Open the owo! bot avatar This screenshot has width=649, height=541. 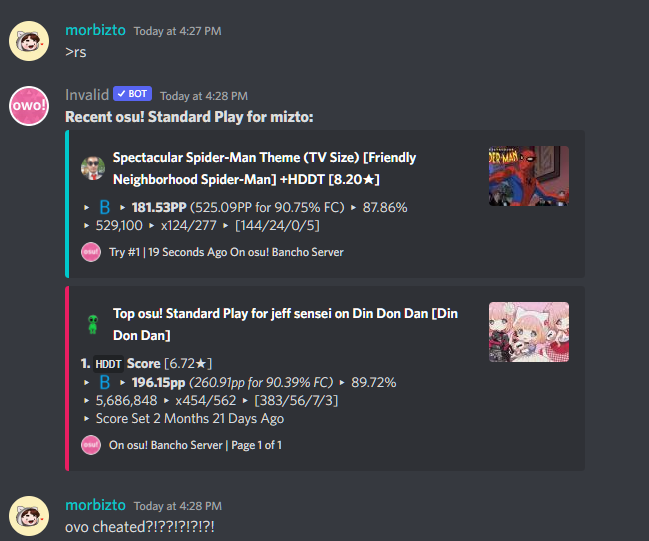coord(29,106)
